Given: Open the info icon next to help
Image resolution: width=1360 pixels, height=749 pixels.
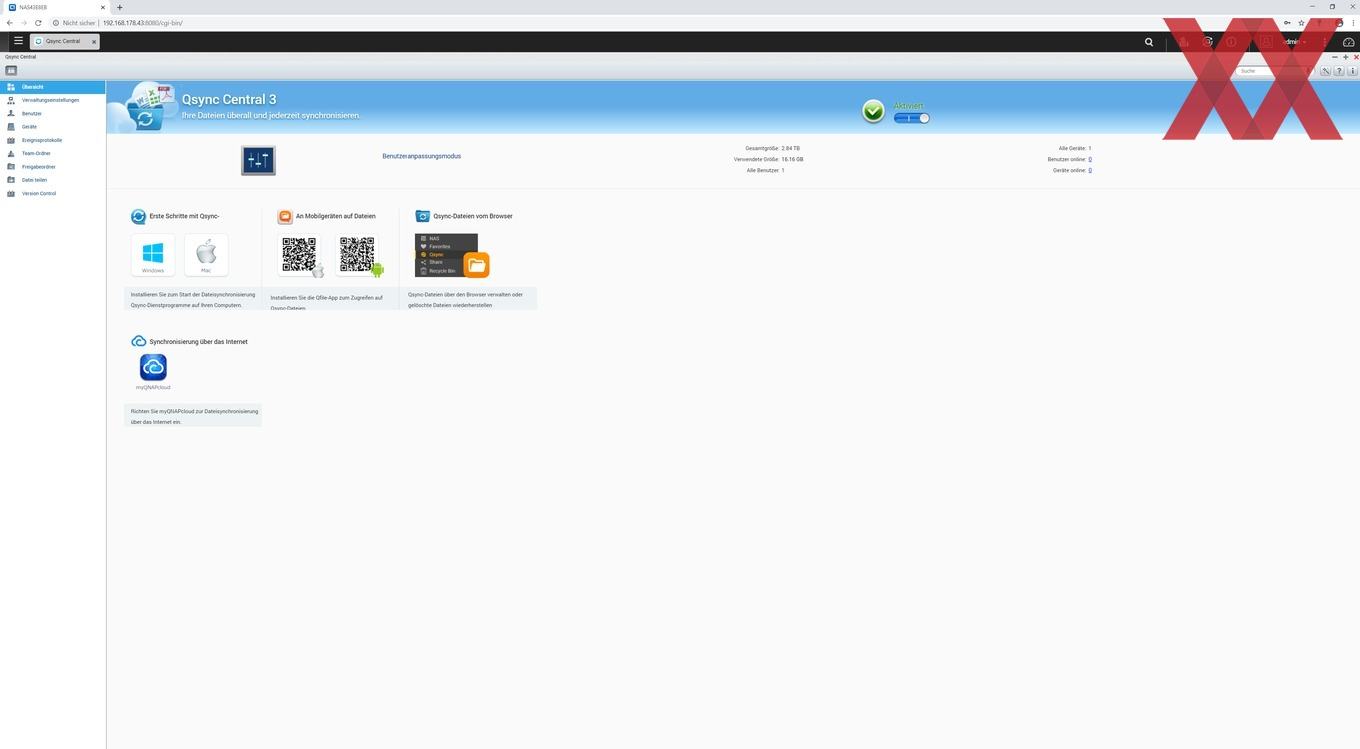Looking at the screenshot, I should pos(1353,71).
